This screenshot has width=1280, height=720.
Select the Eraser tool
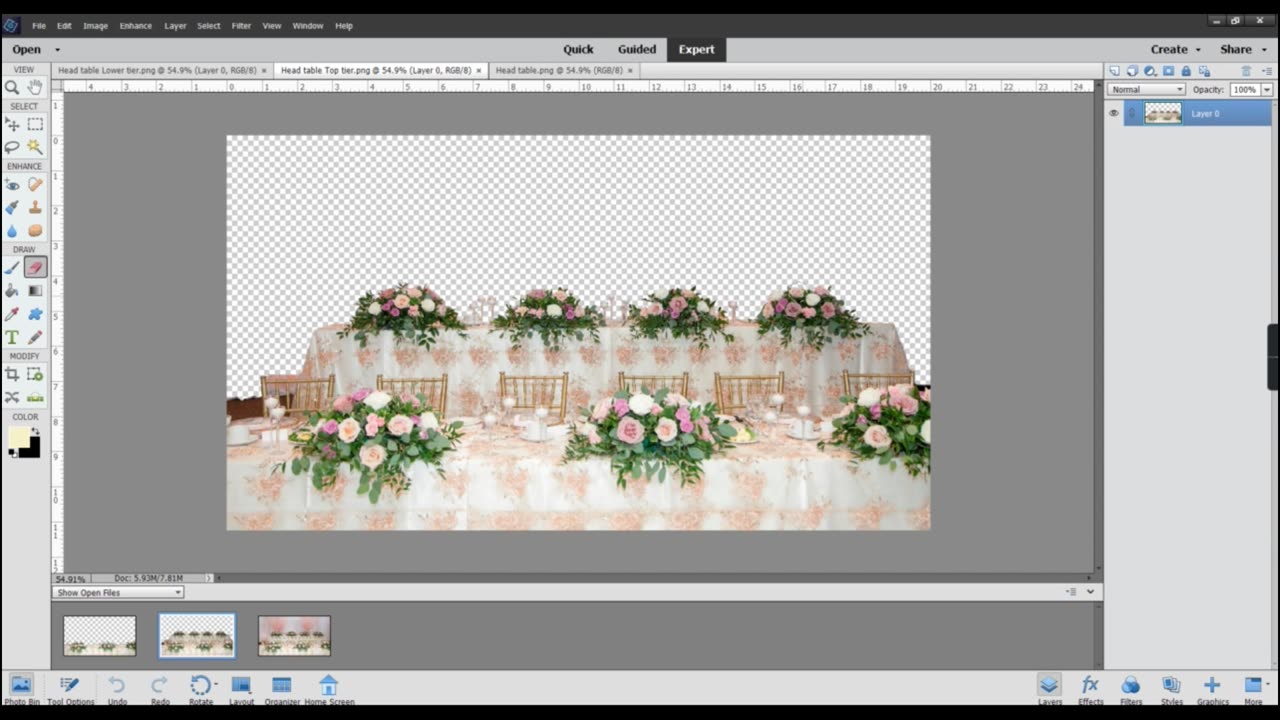coord(35,268)
